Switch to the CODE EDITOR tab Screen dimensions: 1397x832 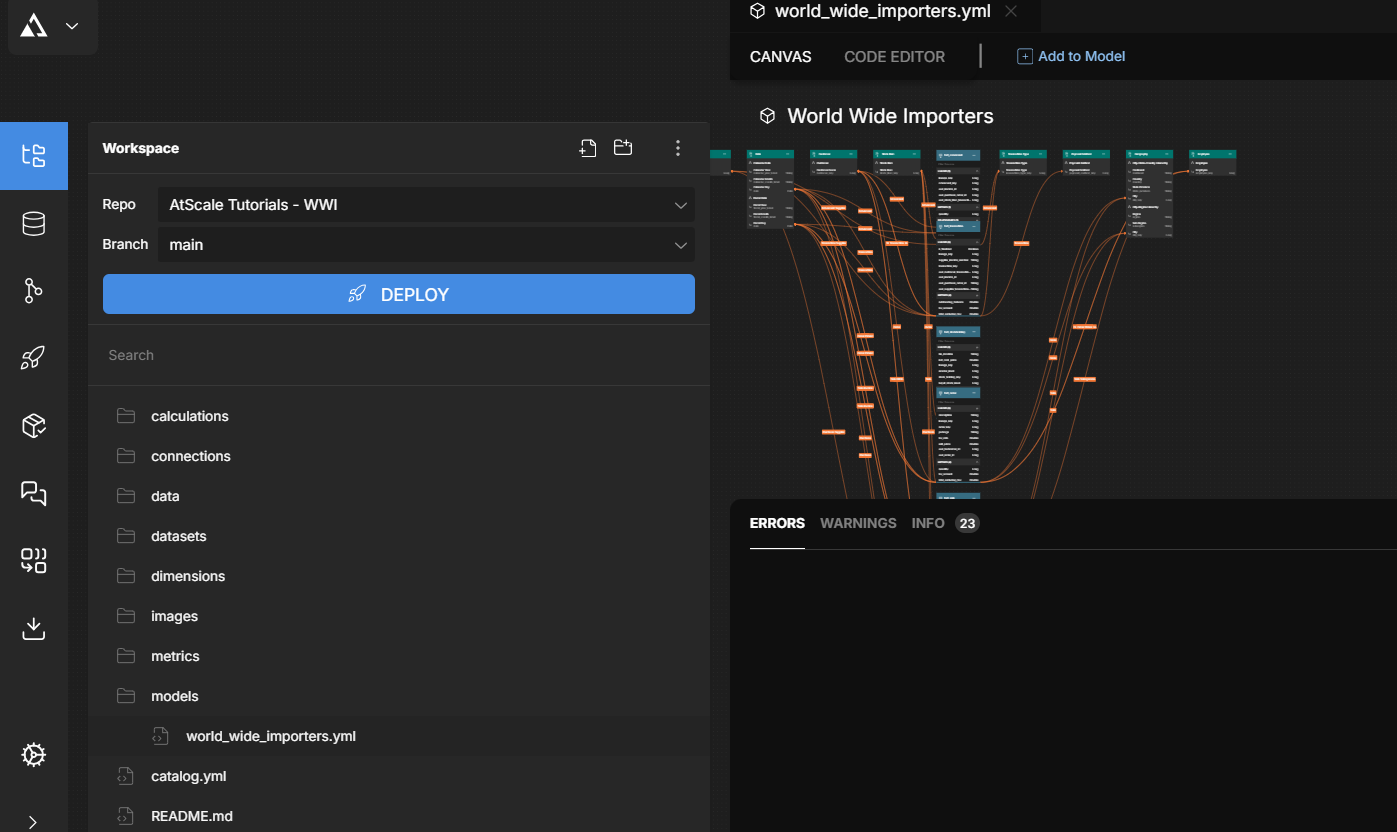coord(894,57)
